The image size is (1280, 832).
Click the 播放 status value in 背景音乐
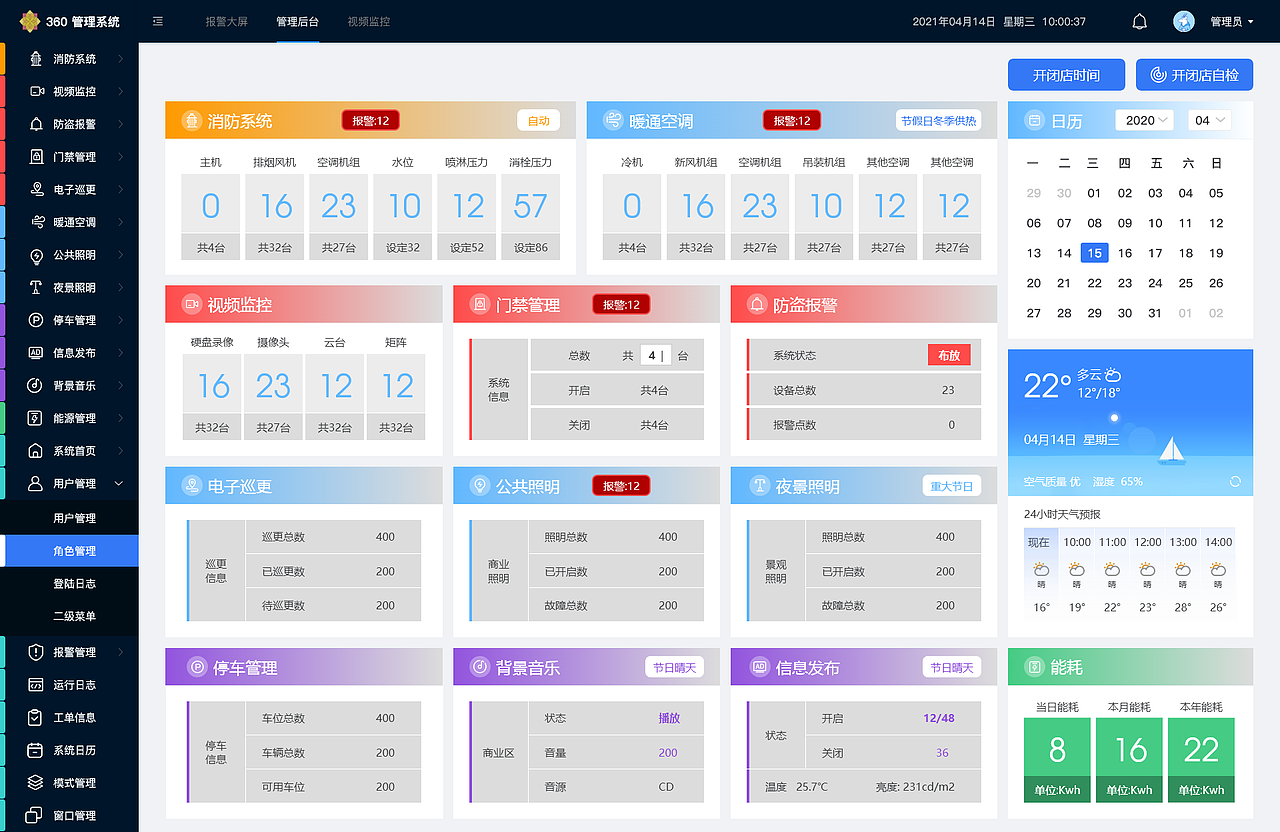point(668,718)
